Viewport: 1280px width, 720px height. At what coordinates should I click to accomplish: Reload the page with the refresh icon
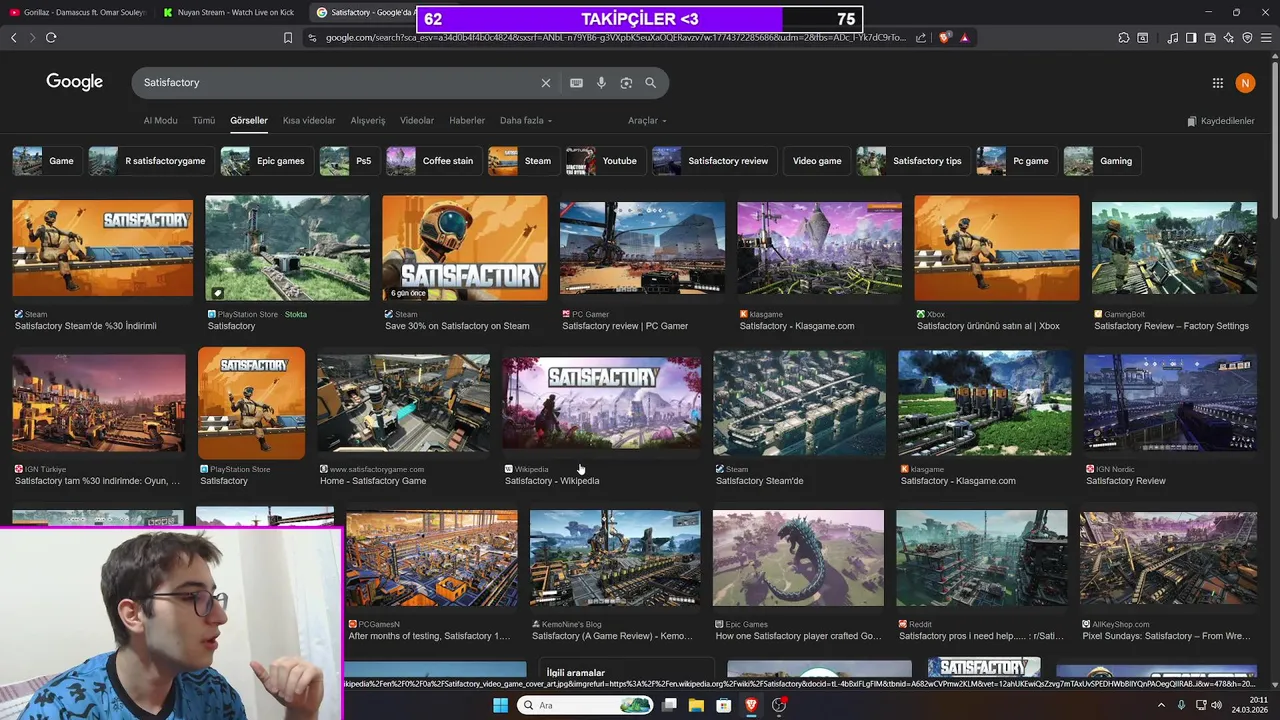(x=51, y=37)
